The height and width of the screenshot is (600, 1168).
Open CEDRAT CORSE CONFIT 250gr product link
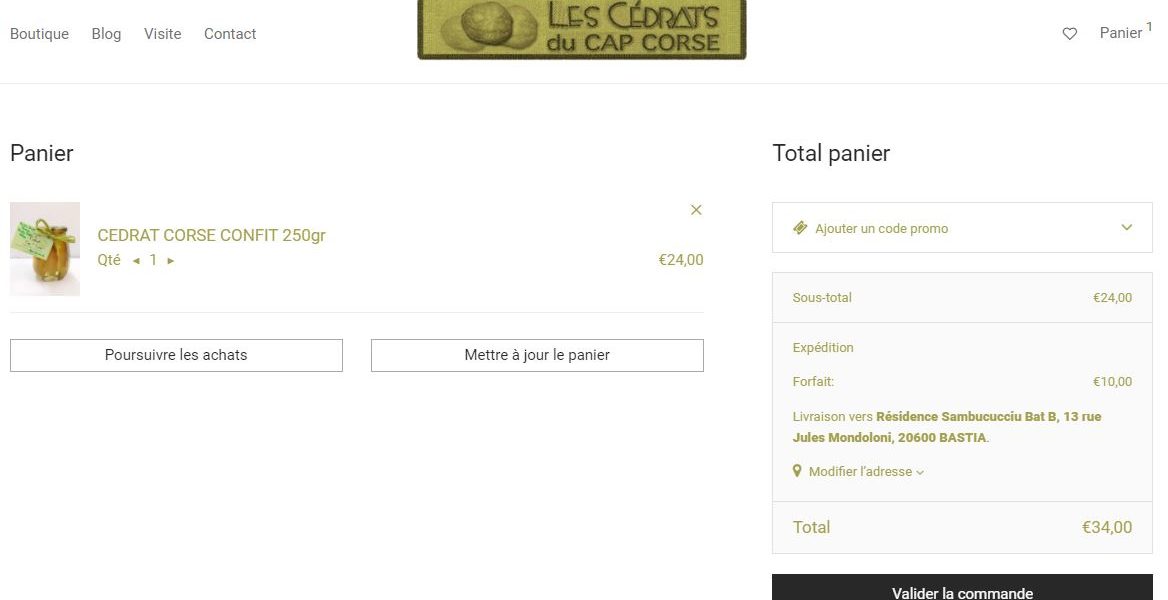click(x=211, y=236)
